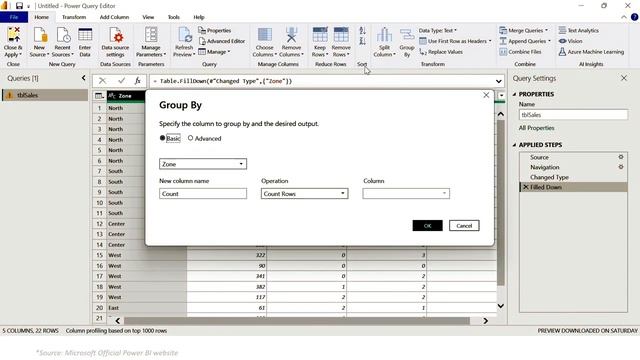
Task: Open the Count Rows operation dropdown
Action: pyautogui.click(x=304, y=193)
